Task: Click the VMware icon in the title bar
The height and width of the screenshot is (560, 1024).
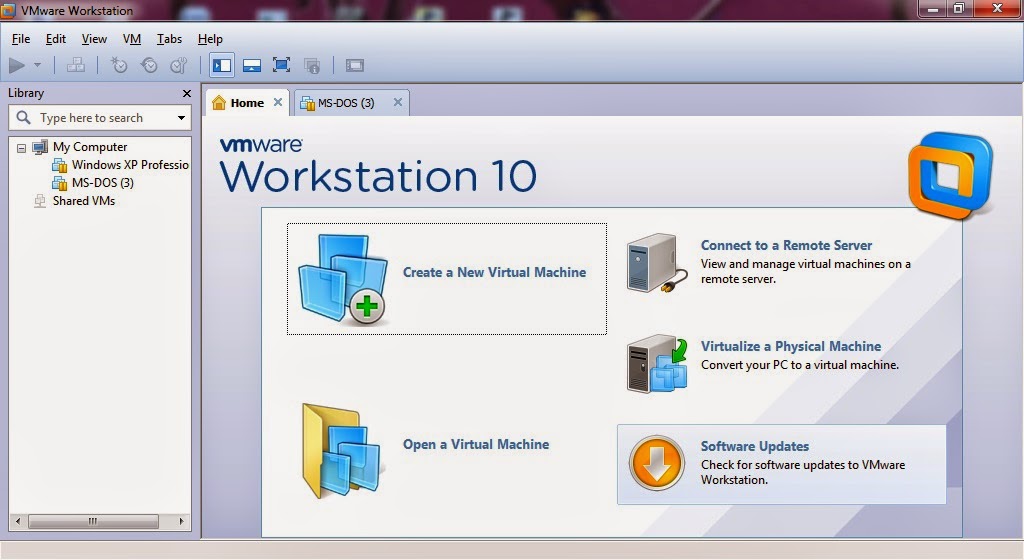Action: 8,10
